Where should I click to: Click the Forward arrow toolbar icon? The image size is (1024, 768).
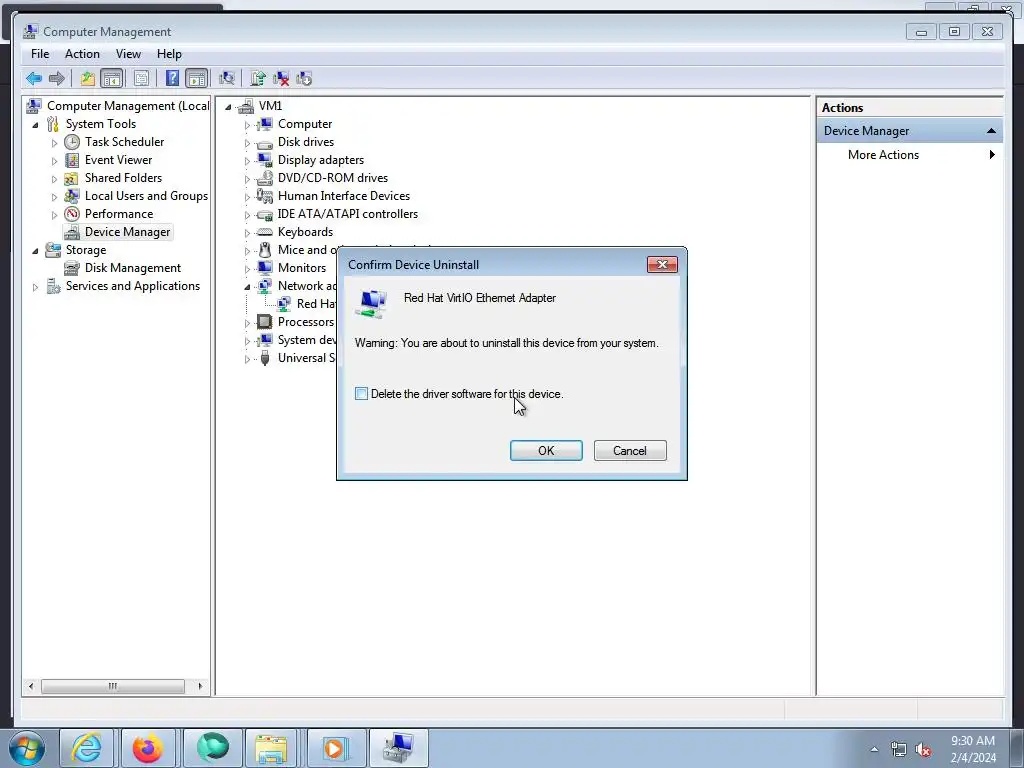(57, 79)
